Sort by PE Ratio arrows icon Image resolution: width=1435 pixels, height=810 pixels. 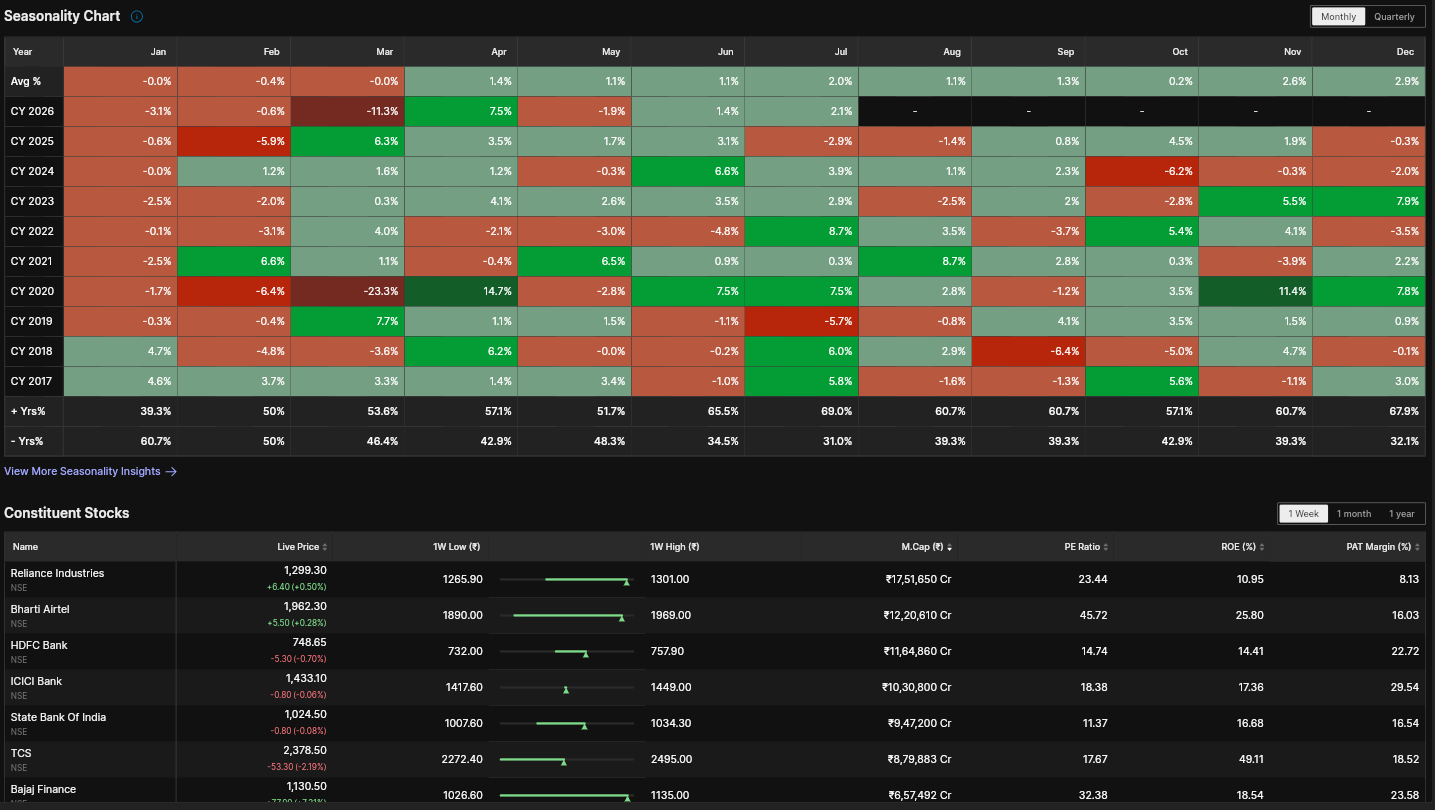[x=1106, y=547]
